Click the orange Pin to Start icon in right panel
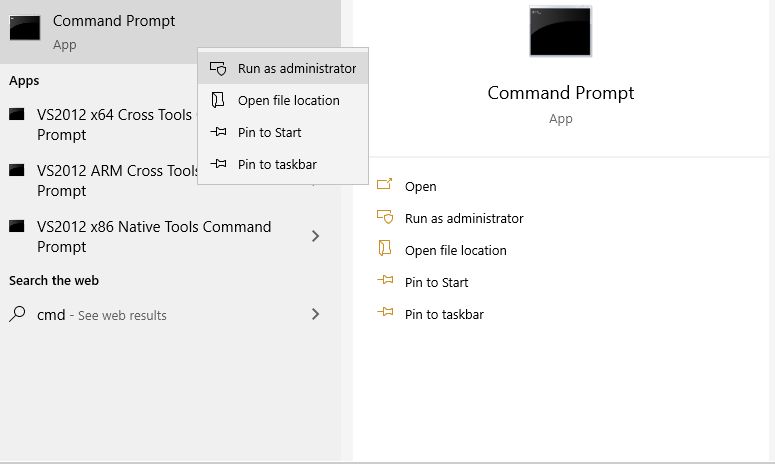The height and width of the screenshot is (464, 775). click(385, 282)
